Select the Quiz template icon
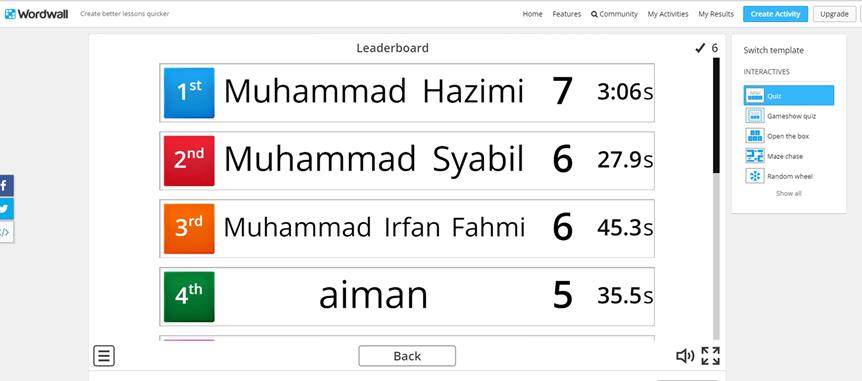The image size is (862, 381). pyautogui.click(x=754, y=96)
